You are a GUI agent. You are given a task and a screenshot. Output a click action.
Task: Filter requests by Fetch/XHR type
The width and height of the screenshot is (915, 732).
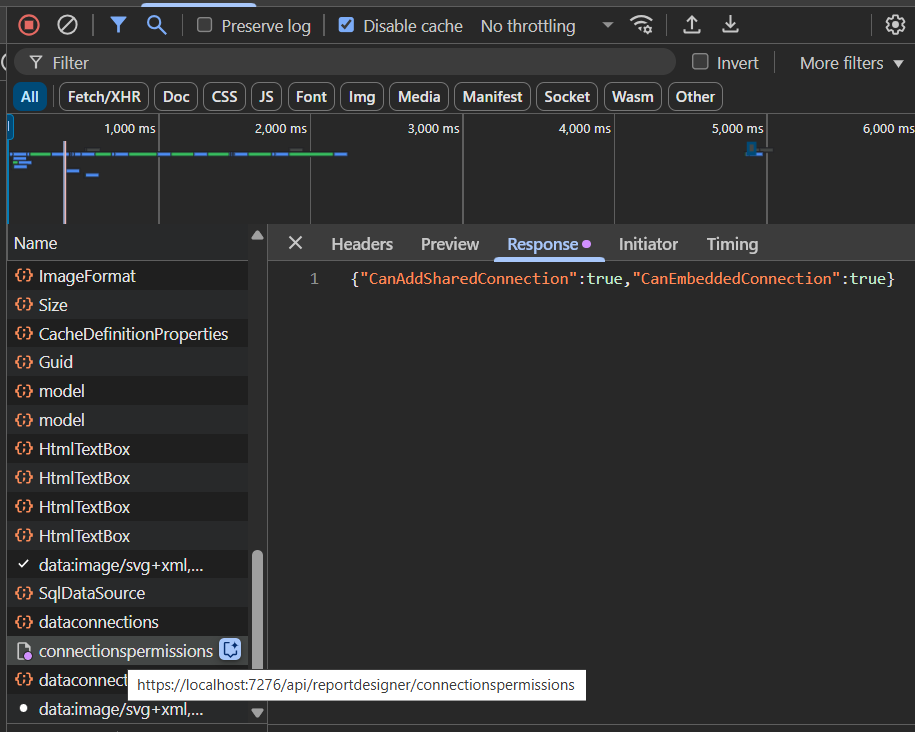coord(105,97)
